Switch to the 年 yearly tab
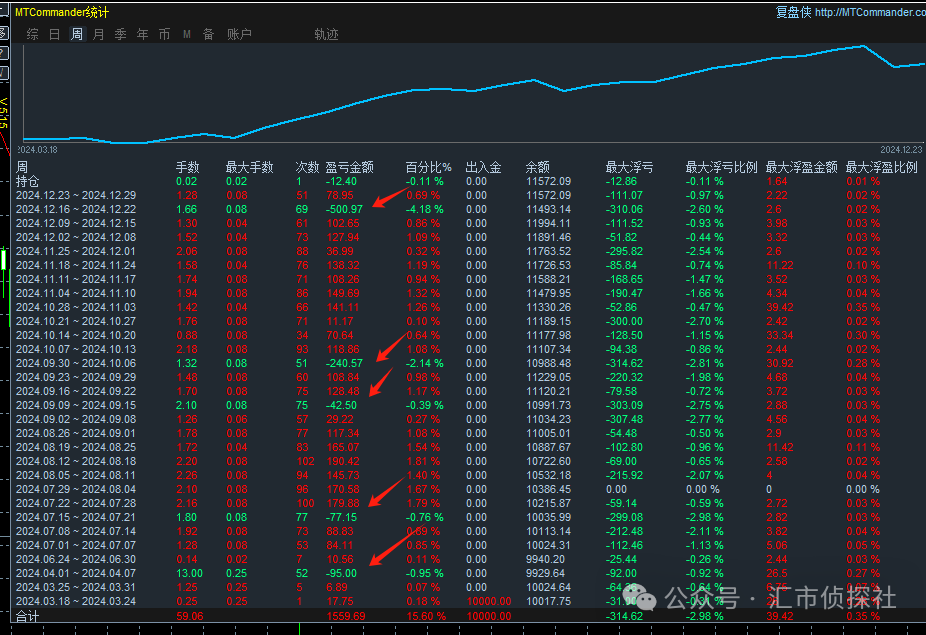This screenshot has width=926, height=635. 142,34
